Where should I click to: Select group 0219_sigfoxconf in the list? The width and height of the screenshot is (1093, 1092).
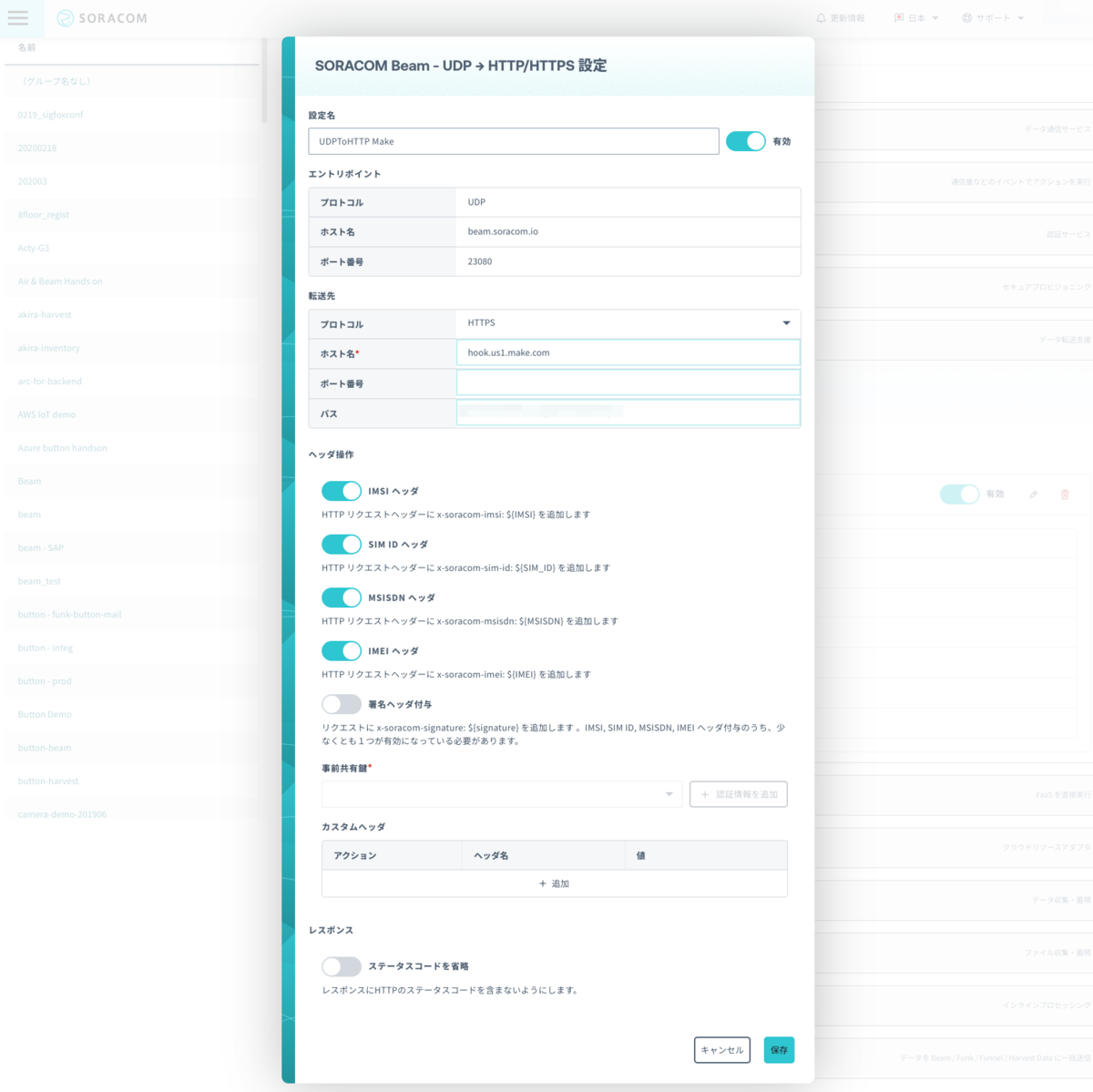(132, 115)
